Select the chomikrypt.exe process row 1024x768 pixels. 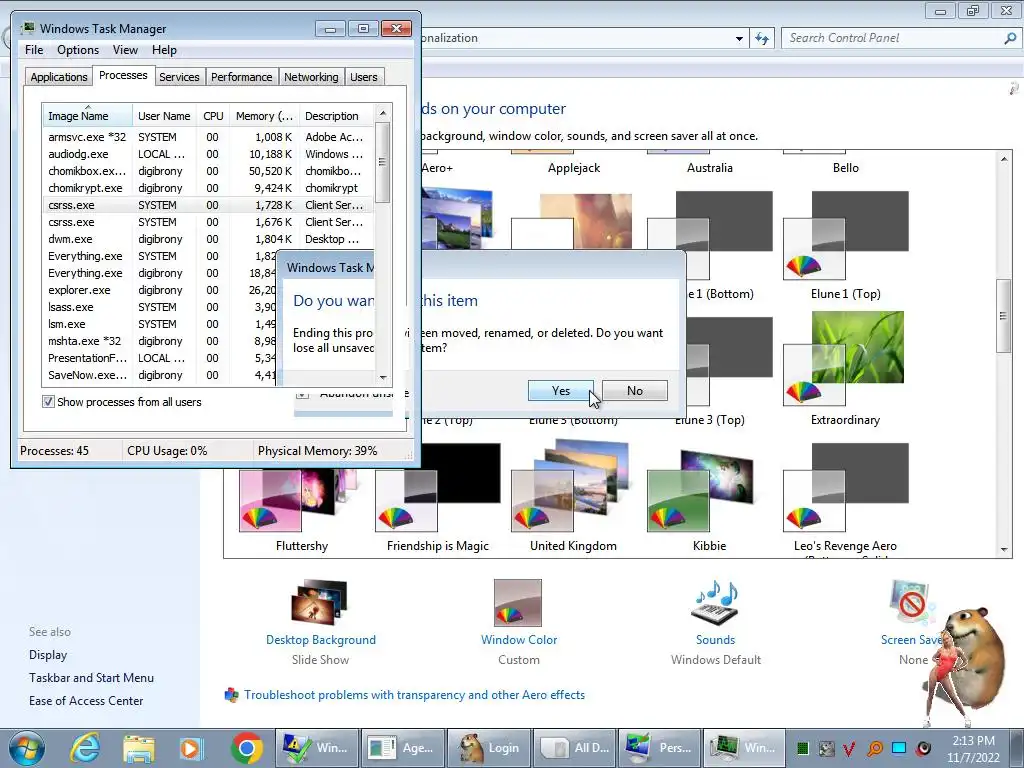click(208, 188)
